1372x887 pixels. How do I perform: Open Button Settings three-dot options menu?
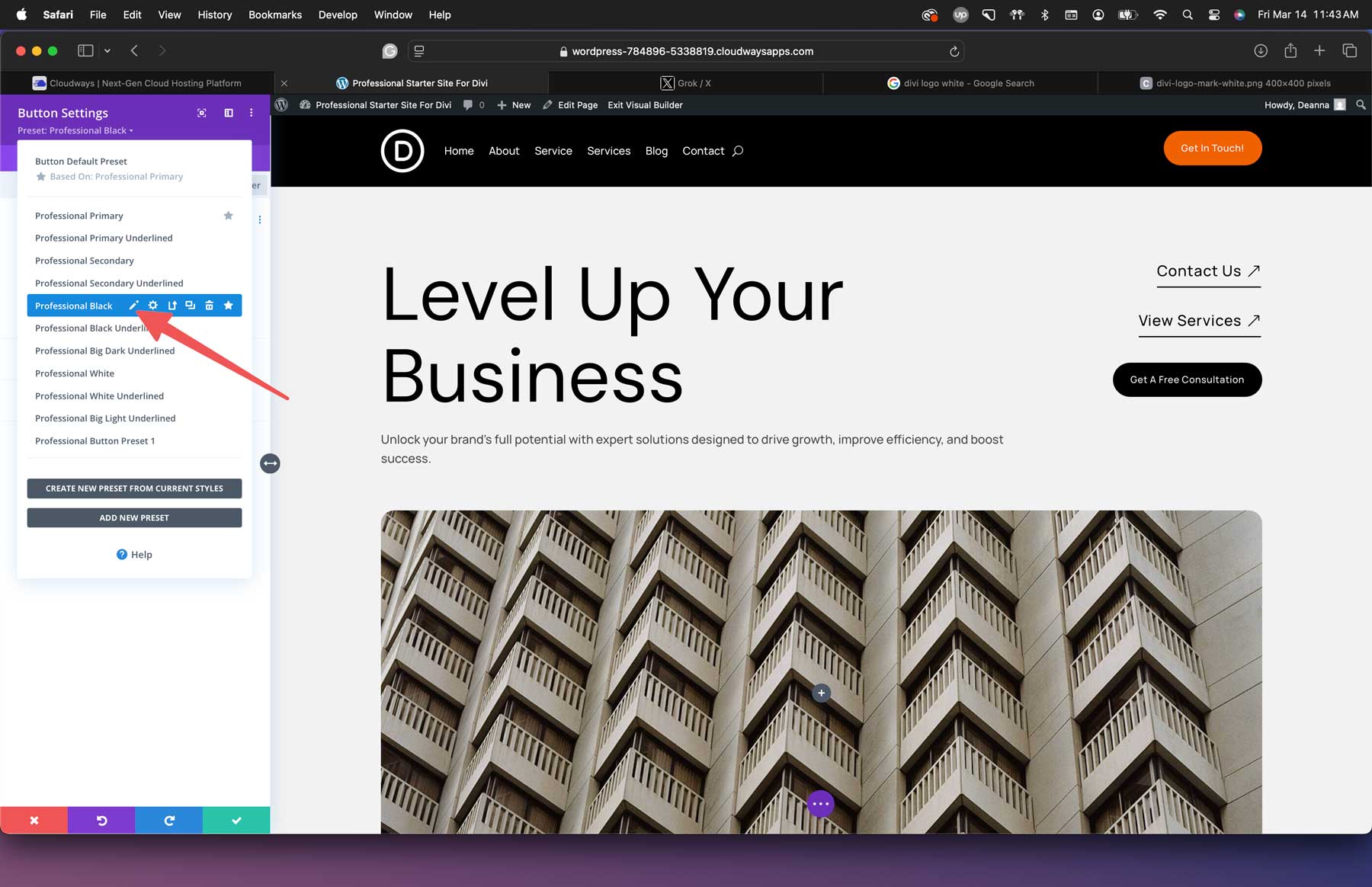pyautogui.click(x=252, y=112)
